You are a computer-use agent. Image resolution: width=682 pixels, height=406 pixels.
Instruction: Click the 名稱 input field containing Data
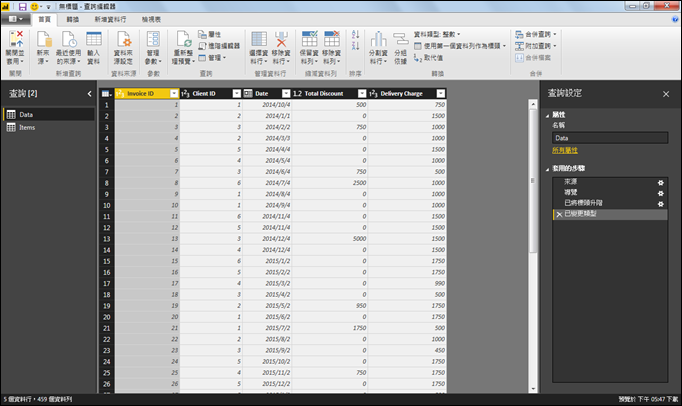609,138
